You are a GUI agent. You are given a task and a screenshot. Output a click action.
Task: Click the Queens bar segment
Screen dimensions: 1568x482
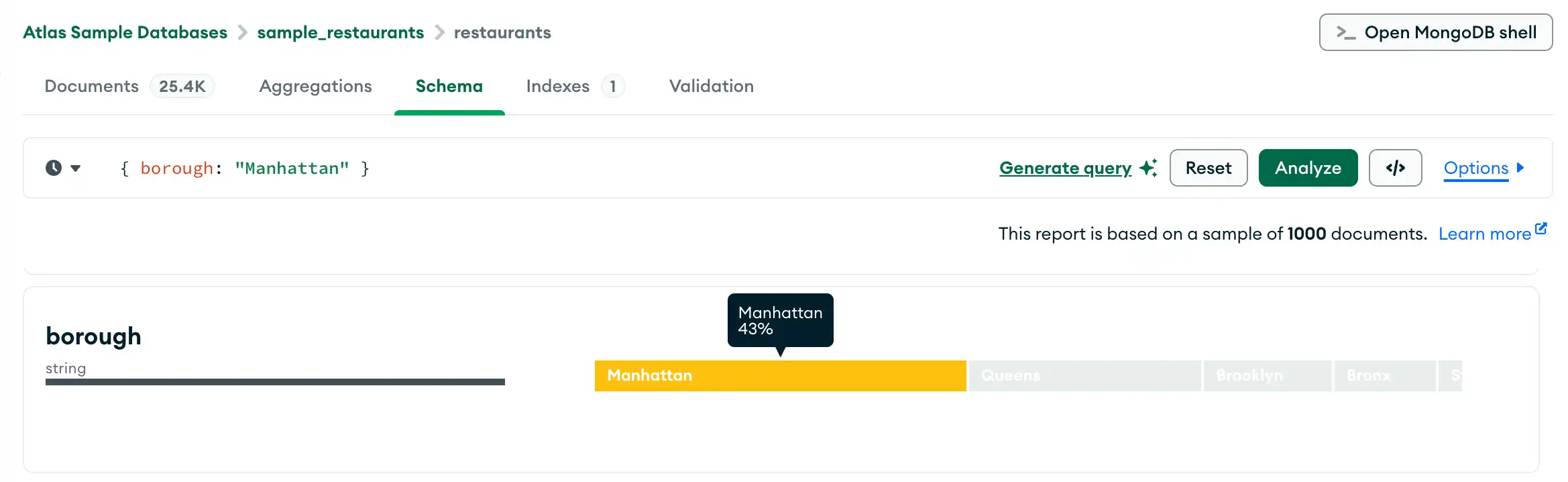pyautogui.click(x=1084, y=376)
